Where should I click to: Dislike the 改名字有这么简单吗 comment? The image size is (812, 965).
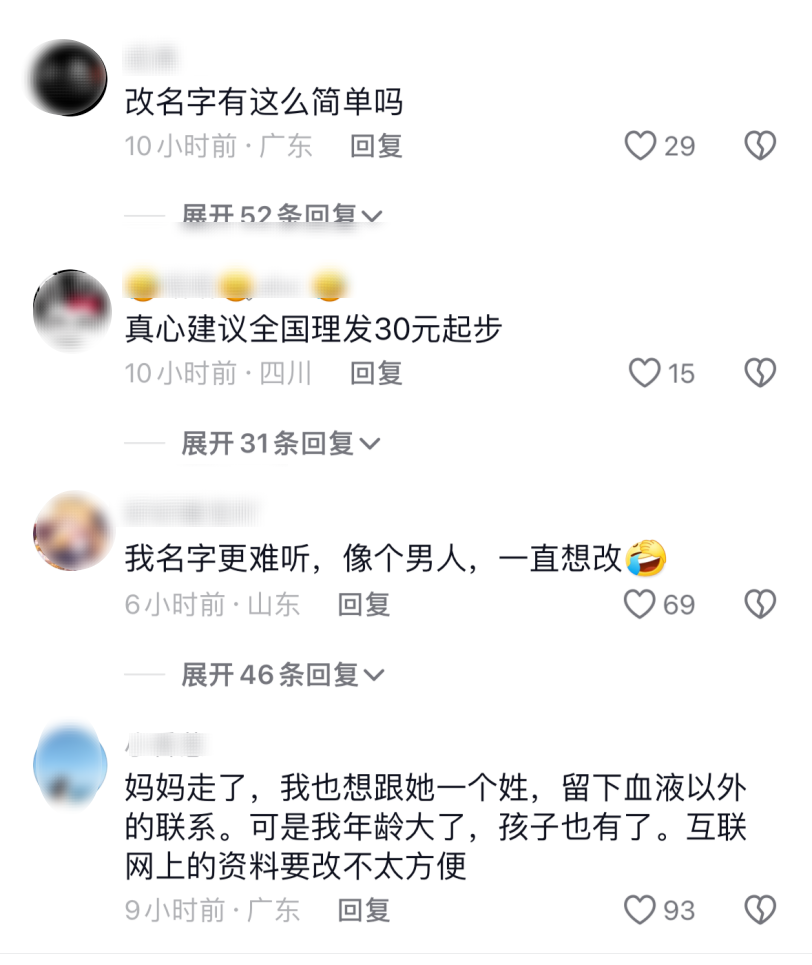[x=760, y=146]
